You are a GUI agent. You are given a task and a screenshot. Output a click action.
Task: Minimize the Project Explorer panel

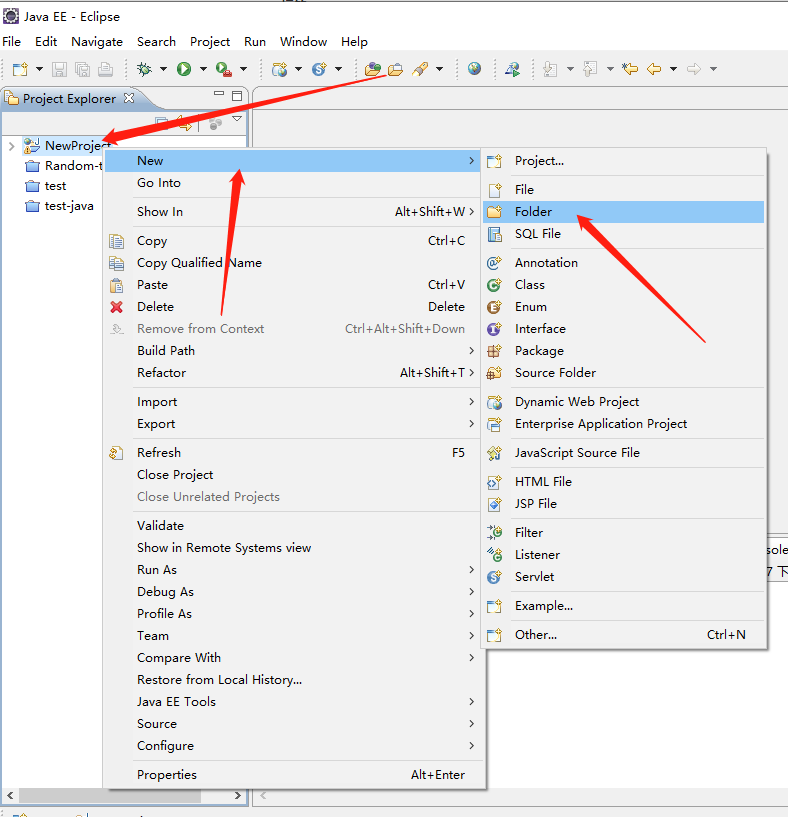pos(219,96)
